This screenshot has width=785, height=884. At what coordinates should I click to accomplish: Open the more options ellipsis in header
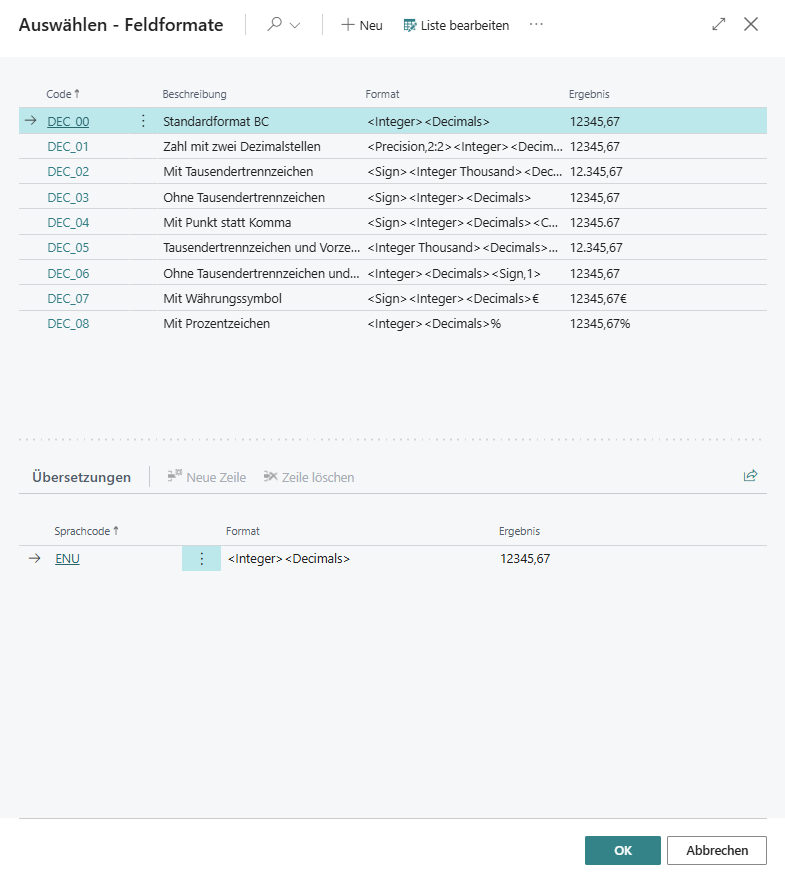(536, 25)
